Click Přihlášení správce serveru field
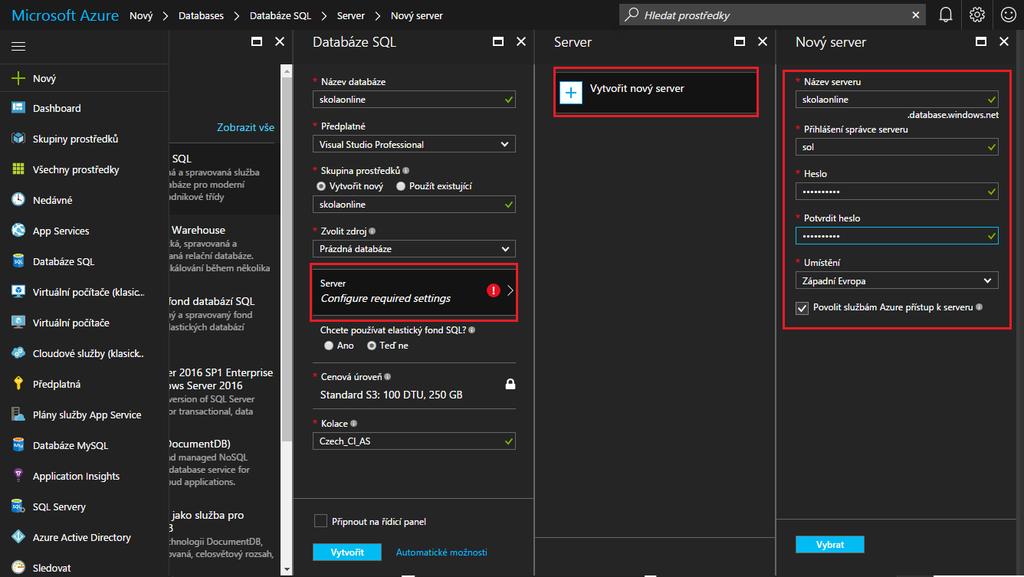 coord(897,147)
